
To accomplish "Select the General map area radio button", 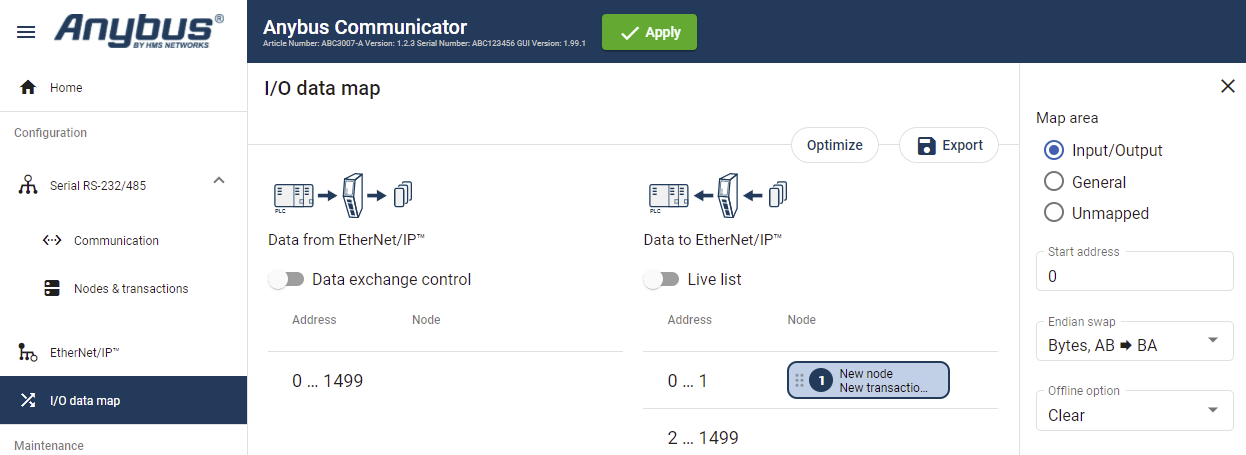I will pos(1053,182).
